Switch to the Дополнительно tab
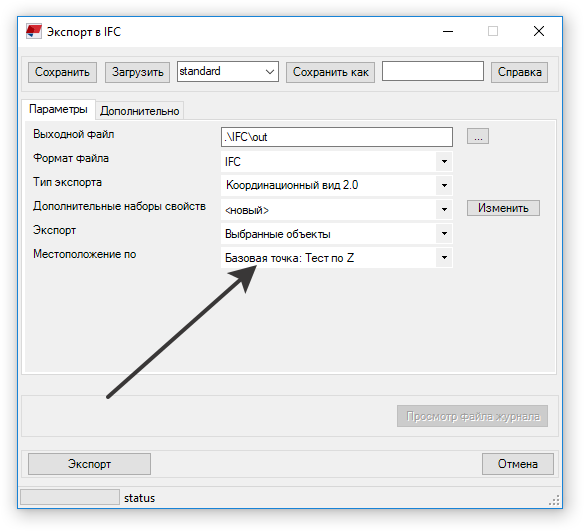 click(140, 111)
